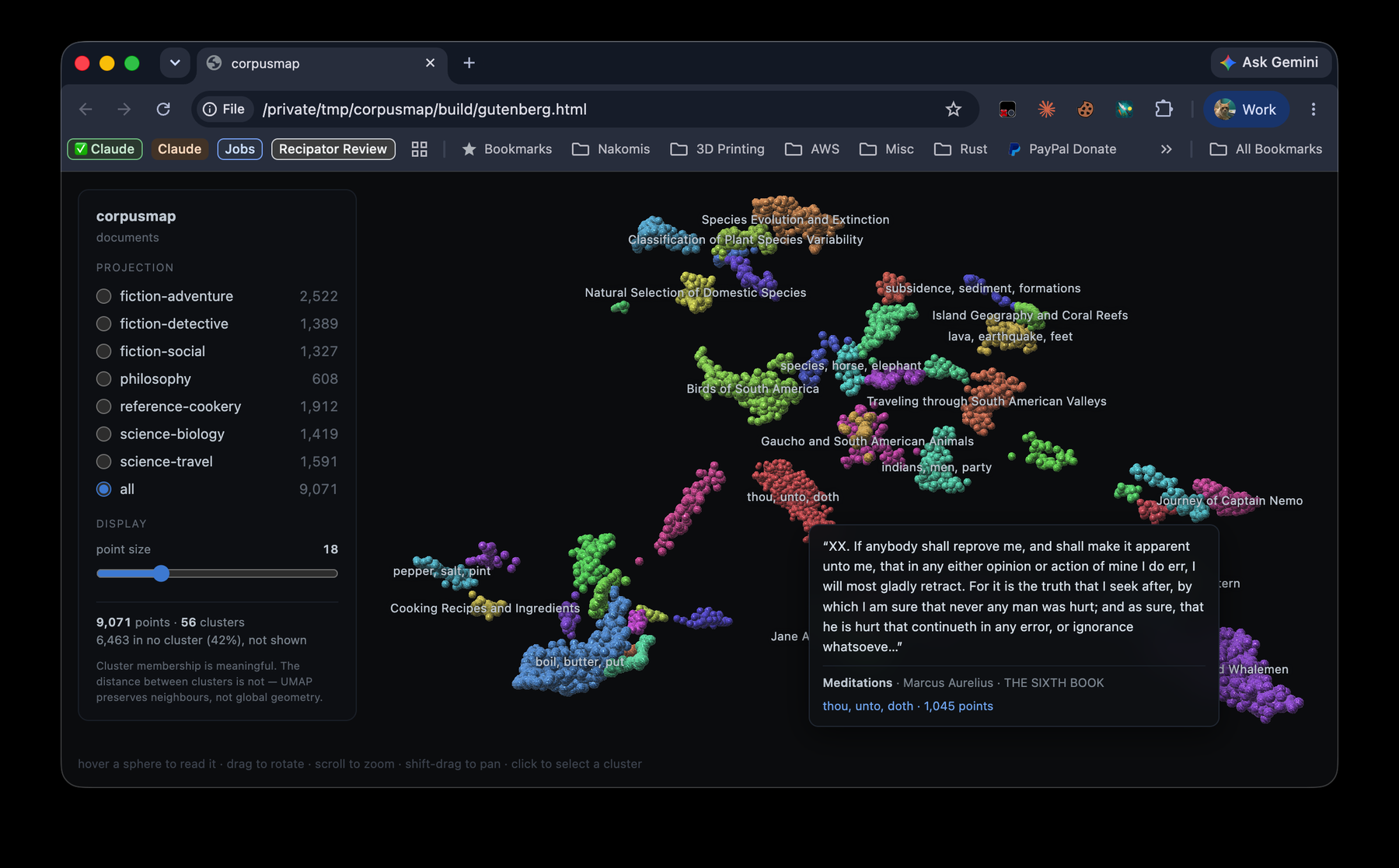Viewport: 1399px width, 868px height.
Task: Click the address bar URL field
Action: (x=585, y=110)
